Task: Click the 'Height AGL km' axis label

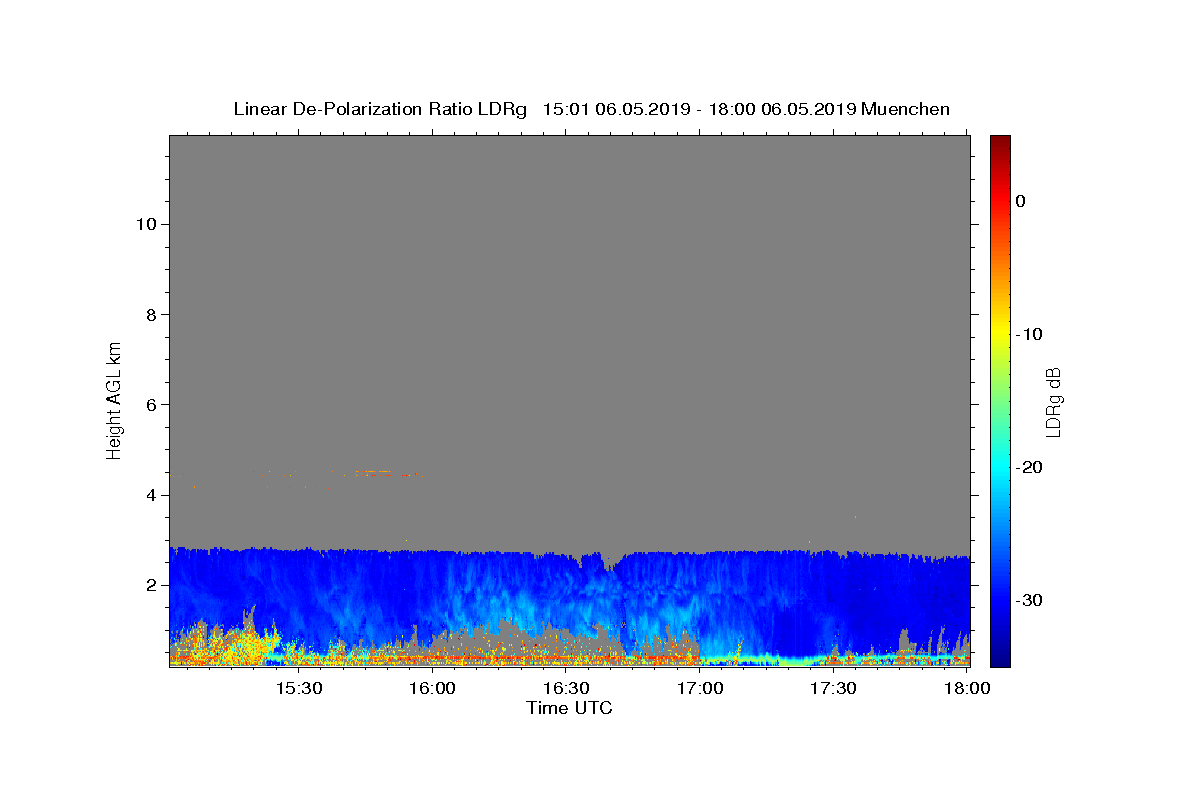Action: tap(114, 400)
